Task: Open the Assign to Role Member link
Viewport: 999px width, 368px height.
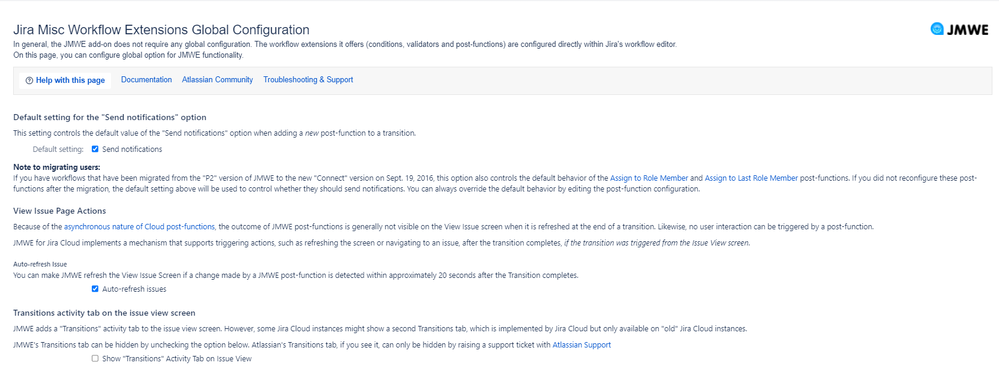Action: pos(649,178)
